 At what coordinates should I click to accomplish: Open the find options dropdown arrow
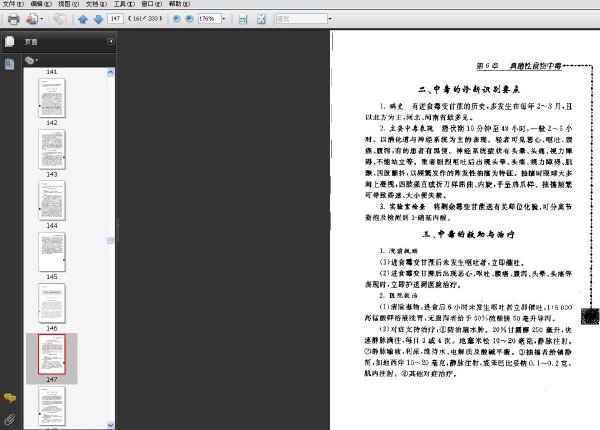(x=330, y=18)
